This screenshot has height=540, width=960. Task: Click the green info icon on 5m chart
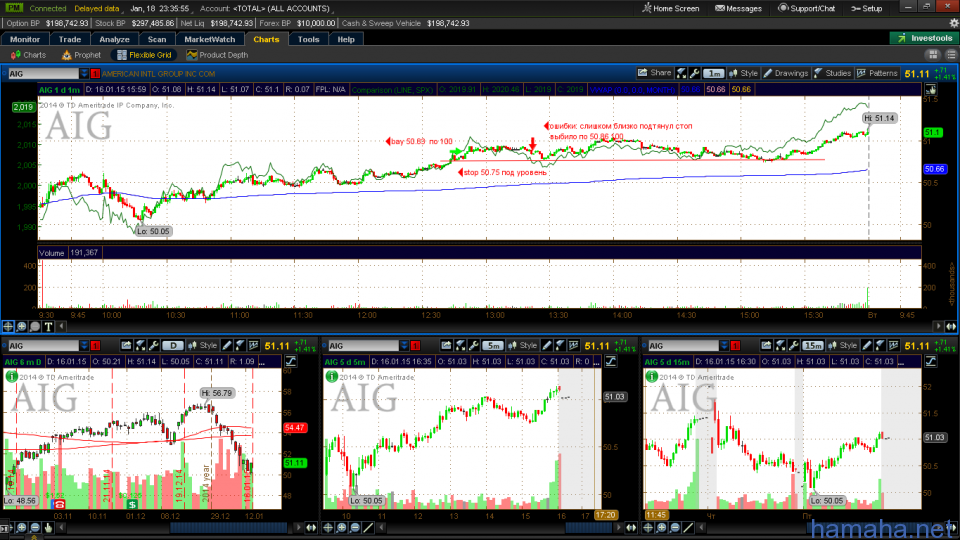pos(332,377)
